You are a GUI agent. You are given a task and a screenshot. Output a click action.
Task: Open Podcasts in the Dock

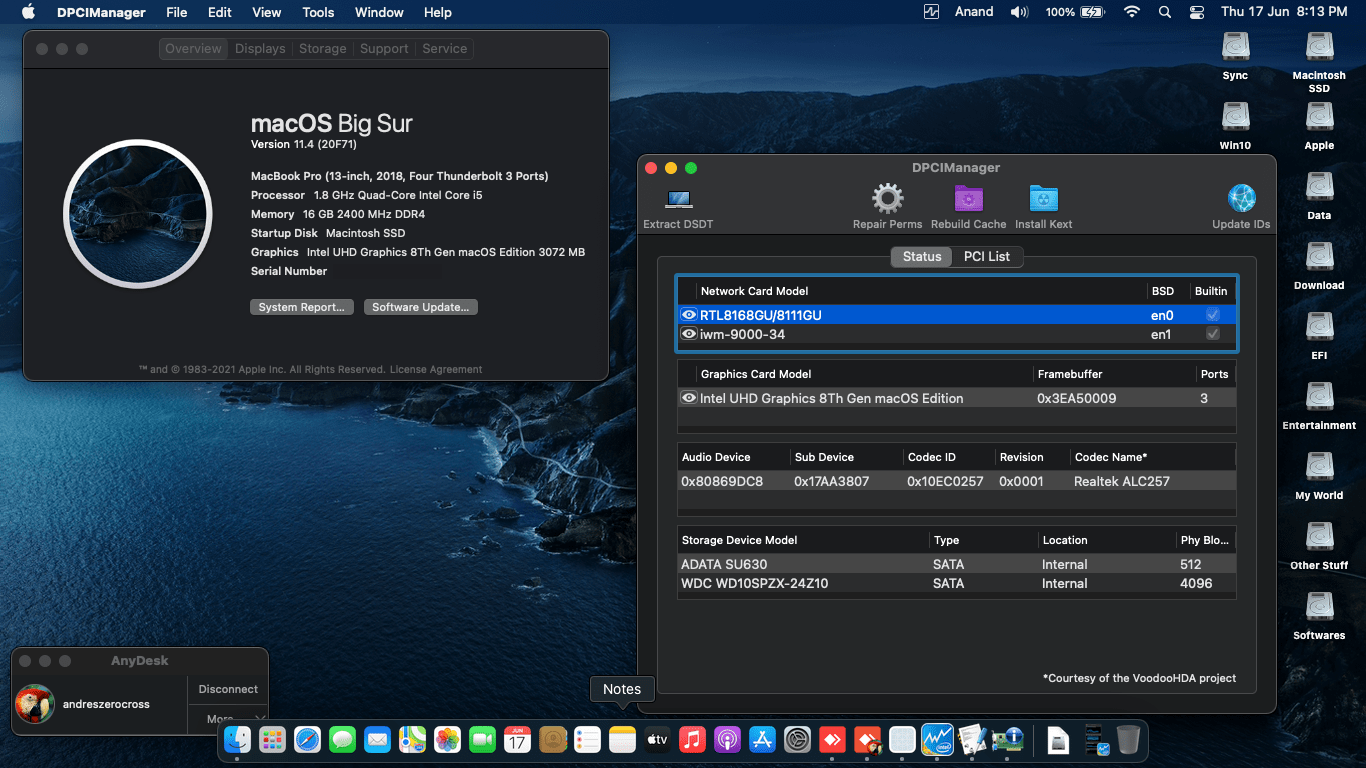click(727, 740)
